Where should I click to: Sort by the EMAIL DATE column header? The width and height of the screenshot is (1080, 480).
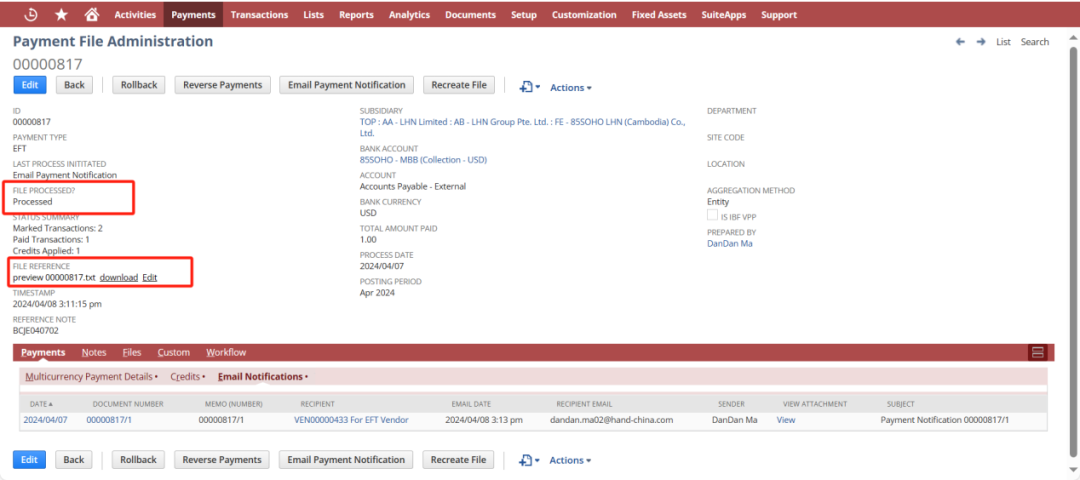point(471,404)
